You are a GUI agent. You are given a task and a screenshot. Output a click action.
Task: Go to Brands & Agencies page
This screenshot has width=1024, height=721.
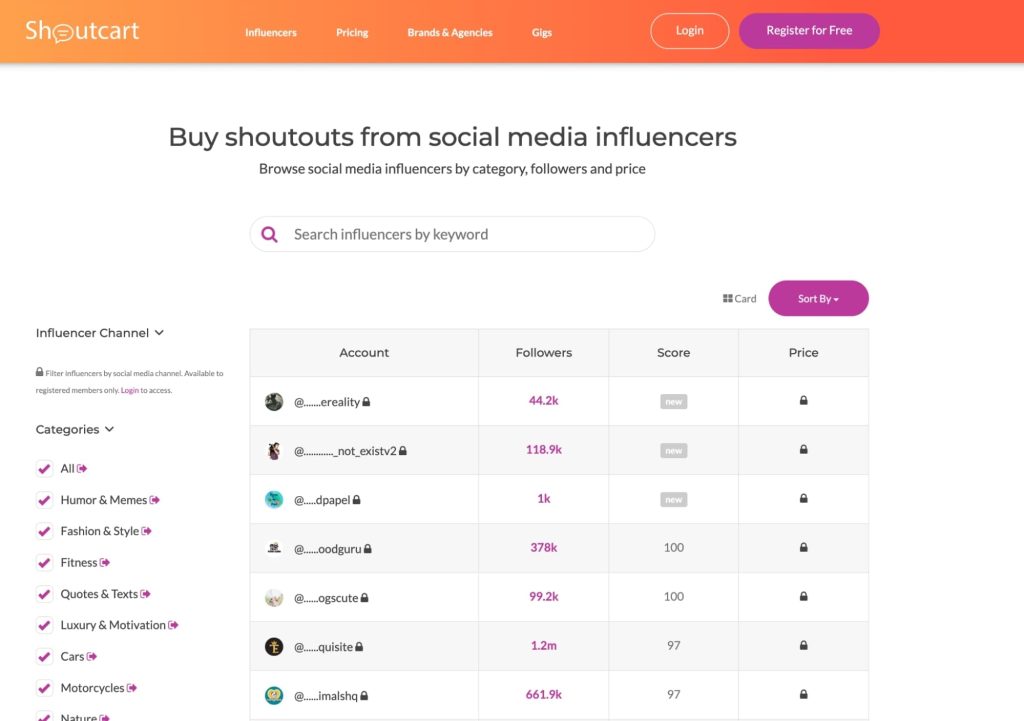[x=450, y=32]
